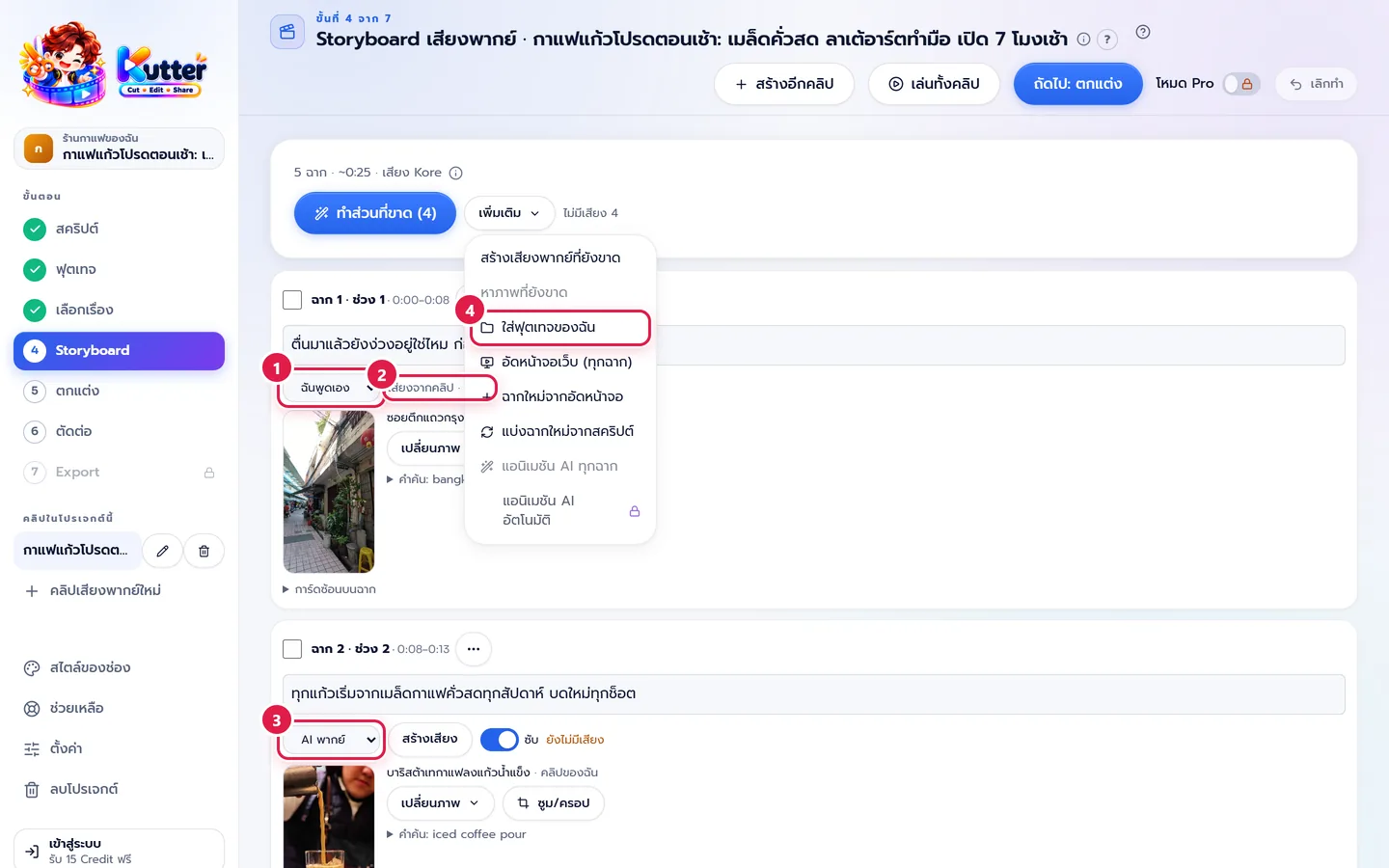Viewport: 1389px width, 868px height.
Task: Open the ฉันพูดเอง voice dropdown
Action: 331,388
